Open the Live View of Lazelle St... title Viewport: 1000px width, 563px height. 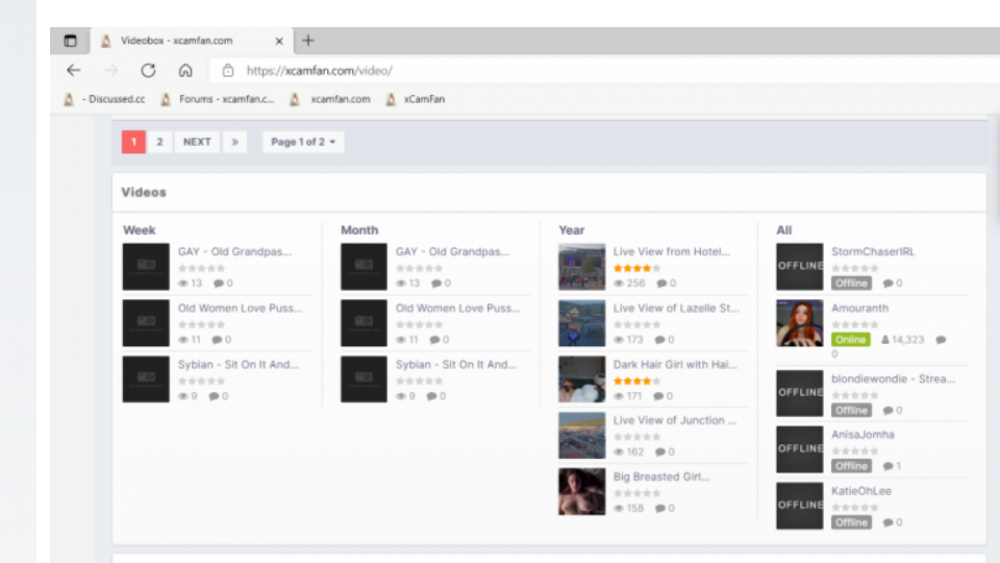pyautogui.click(x=676, y=309)
